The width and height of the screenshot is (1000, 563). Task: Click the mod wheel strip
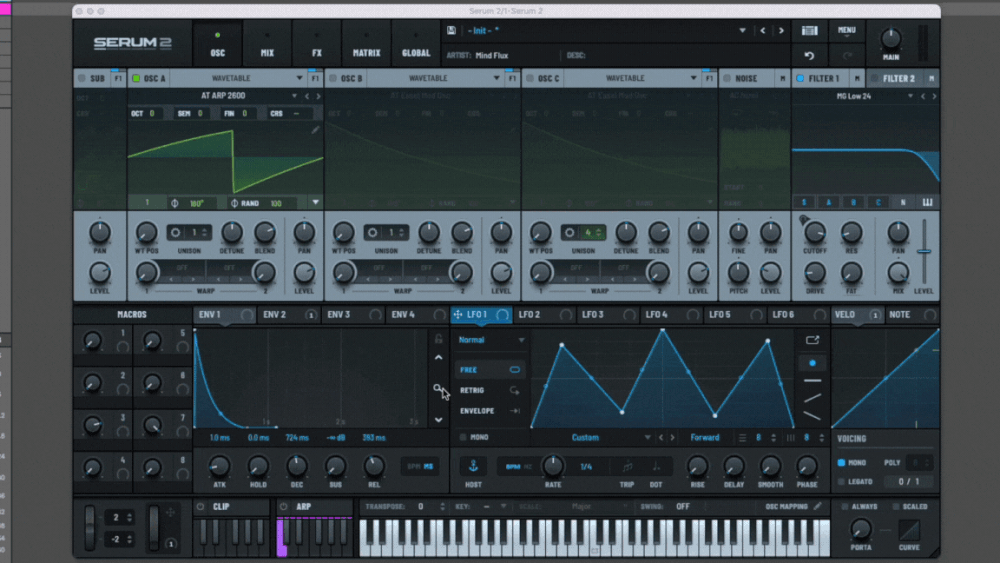(154, 527)
